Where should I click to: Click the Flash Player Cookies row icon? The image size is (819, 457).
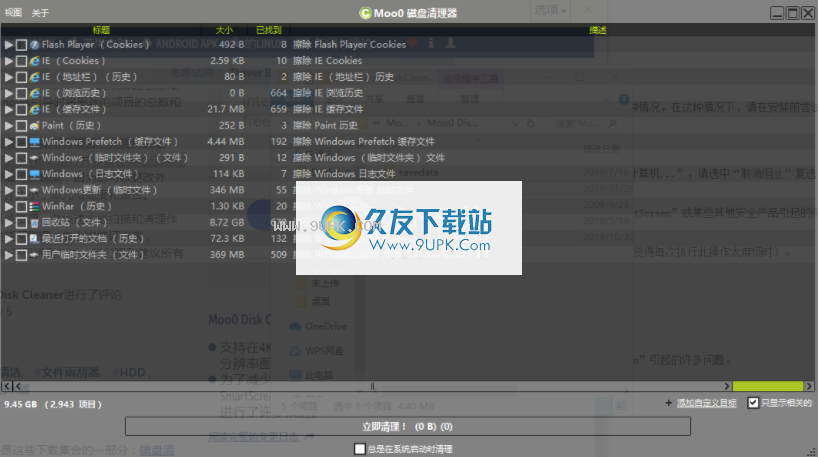tap(34, 45)
